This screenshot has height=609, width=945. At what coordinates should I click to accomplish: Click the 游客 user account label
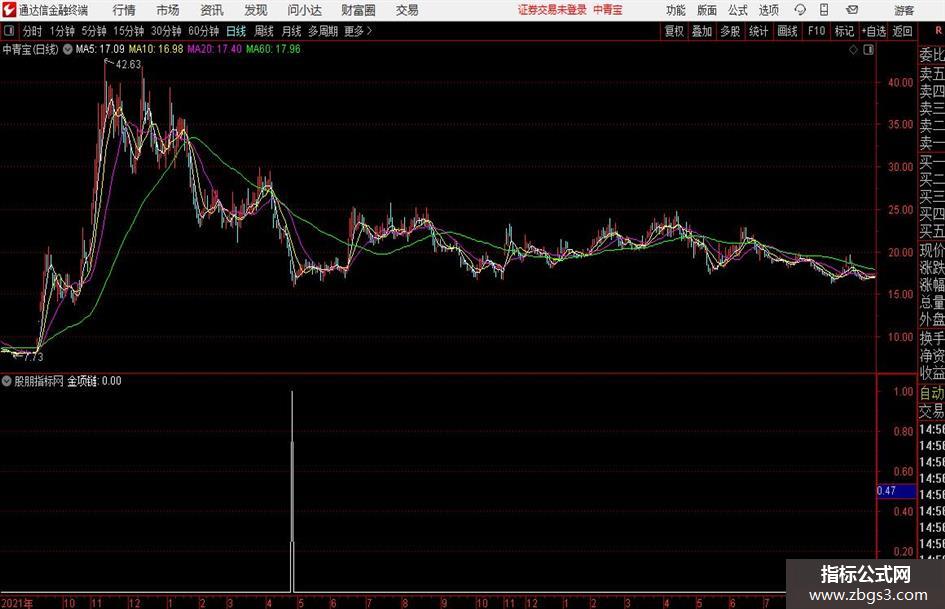click(x=904, y=10)
